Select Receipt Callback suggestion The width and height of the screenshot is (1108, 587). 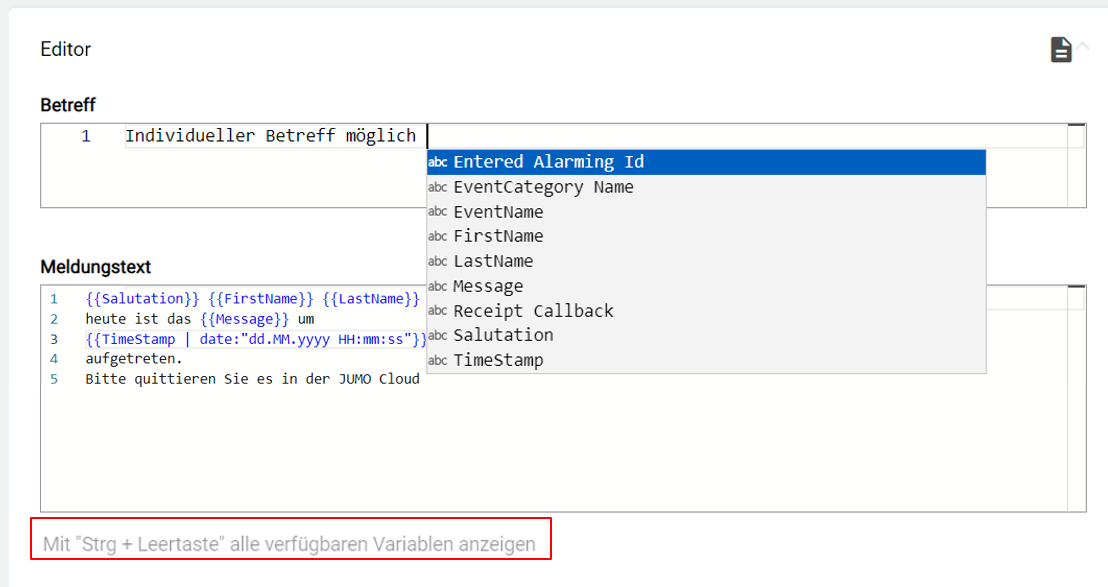click(533, 311)
